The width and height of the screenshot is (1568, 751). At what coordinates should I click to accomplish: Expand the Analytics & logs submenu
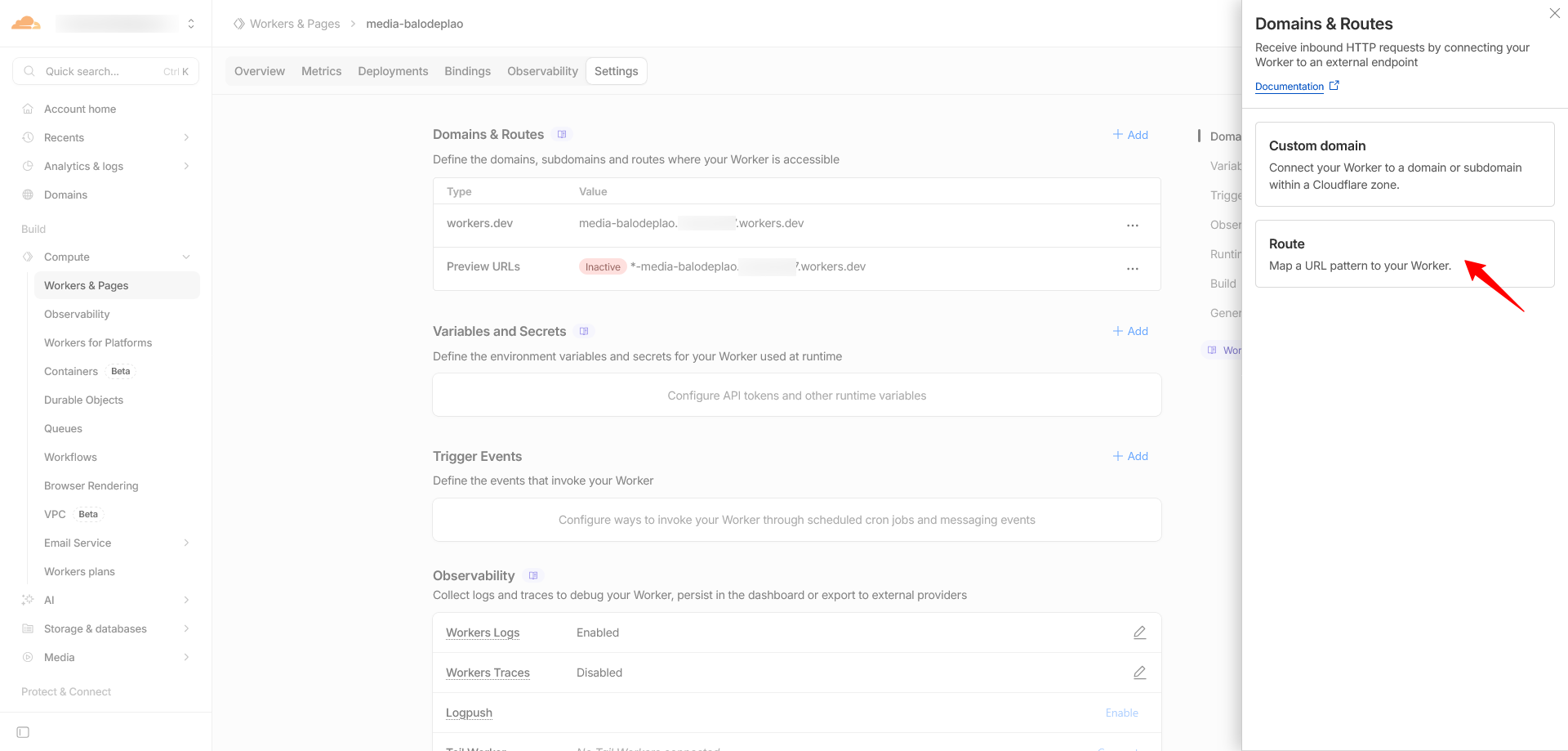click(186, 166)
